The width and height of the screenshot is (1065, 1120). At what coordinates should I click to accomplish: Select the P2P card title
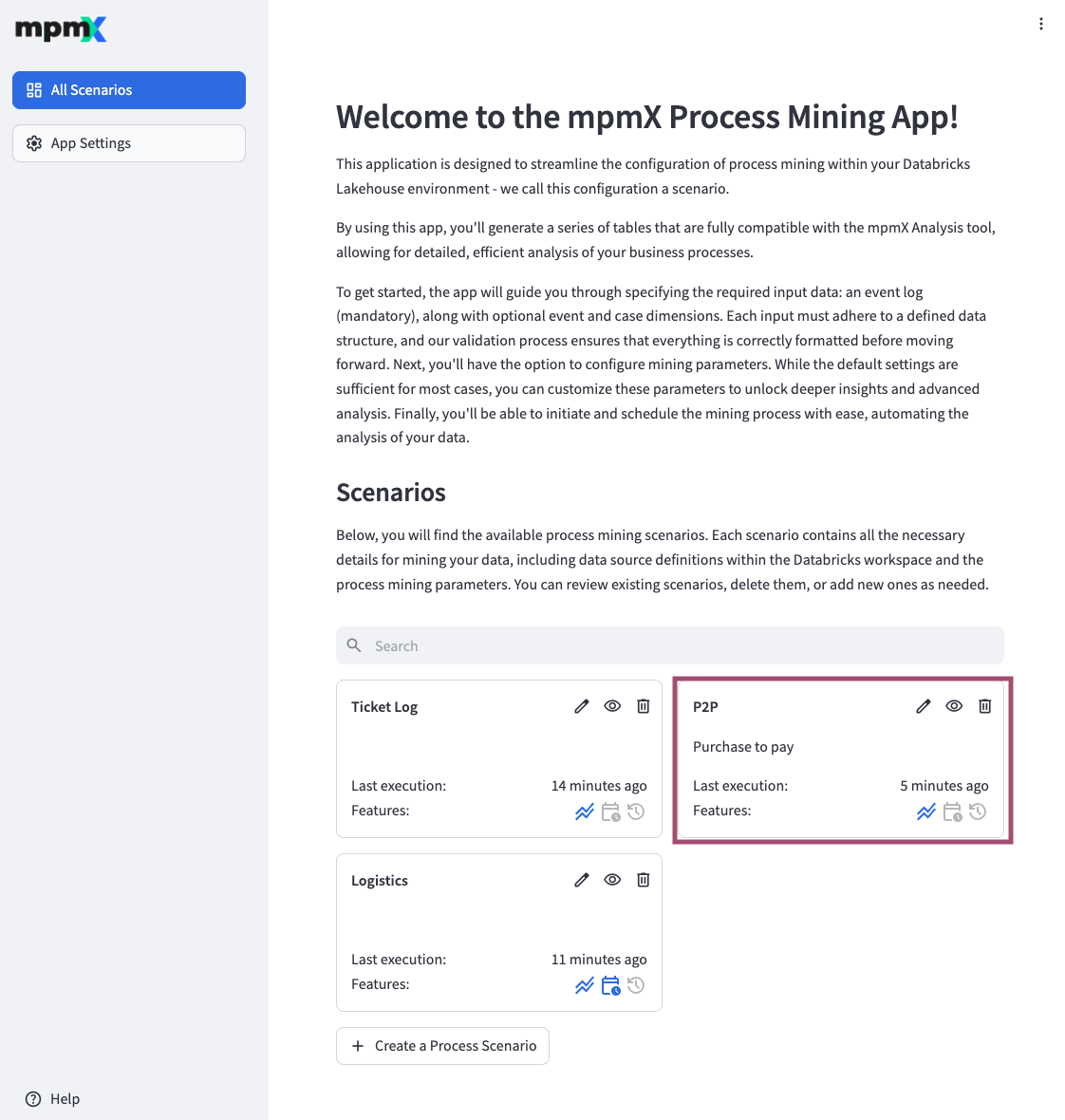(x=705, y=706)
